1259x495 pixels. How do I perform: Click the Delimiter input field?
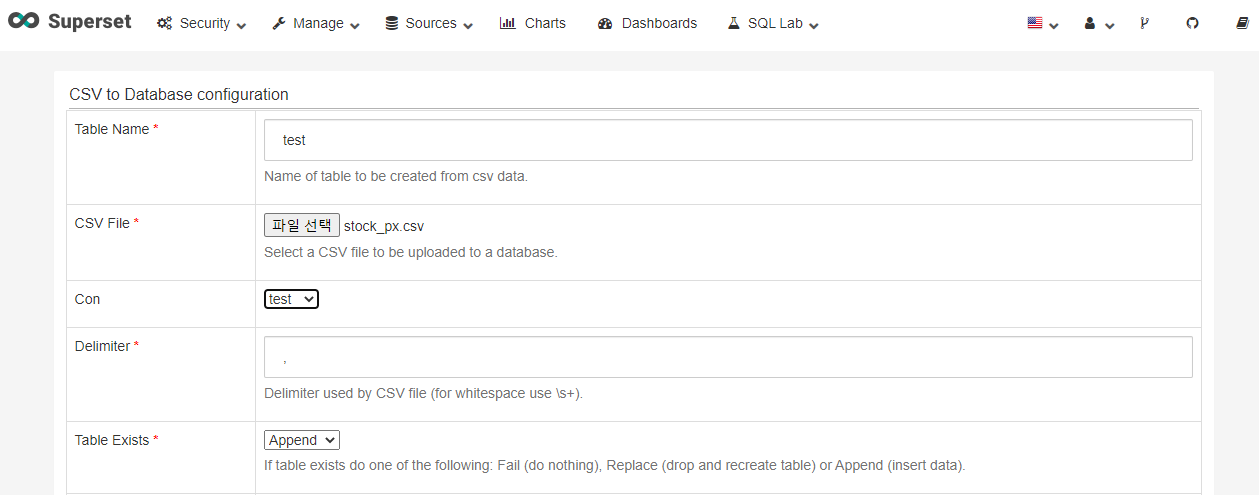728,357
